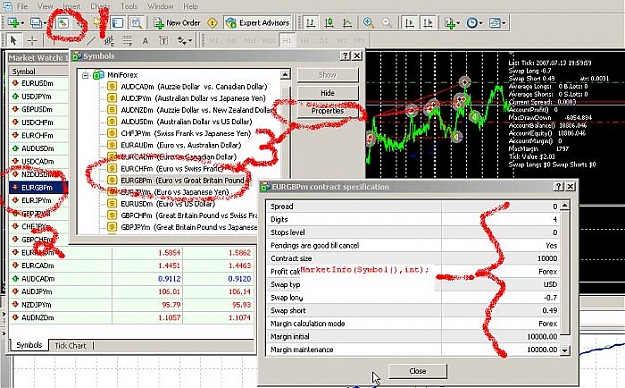Select USDJPYm row in Market Watch

tap(39, 97)
